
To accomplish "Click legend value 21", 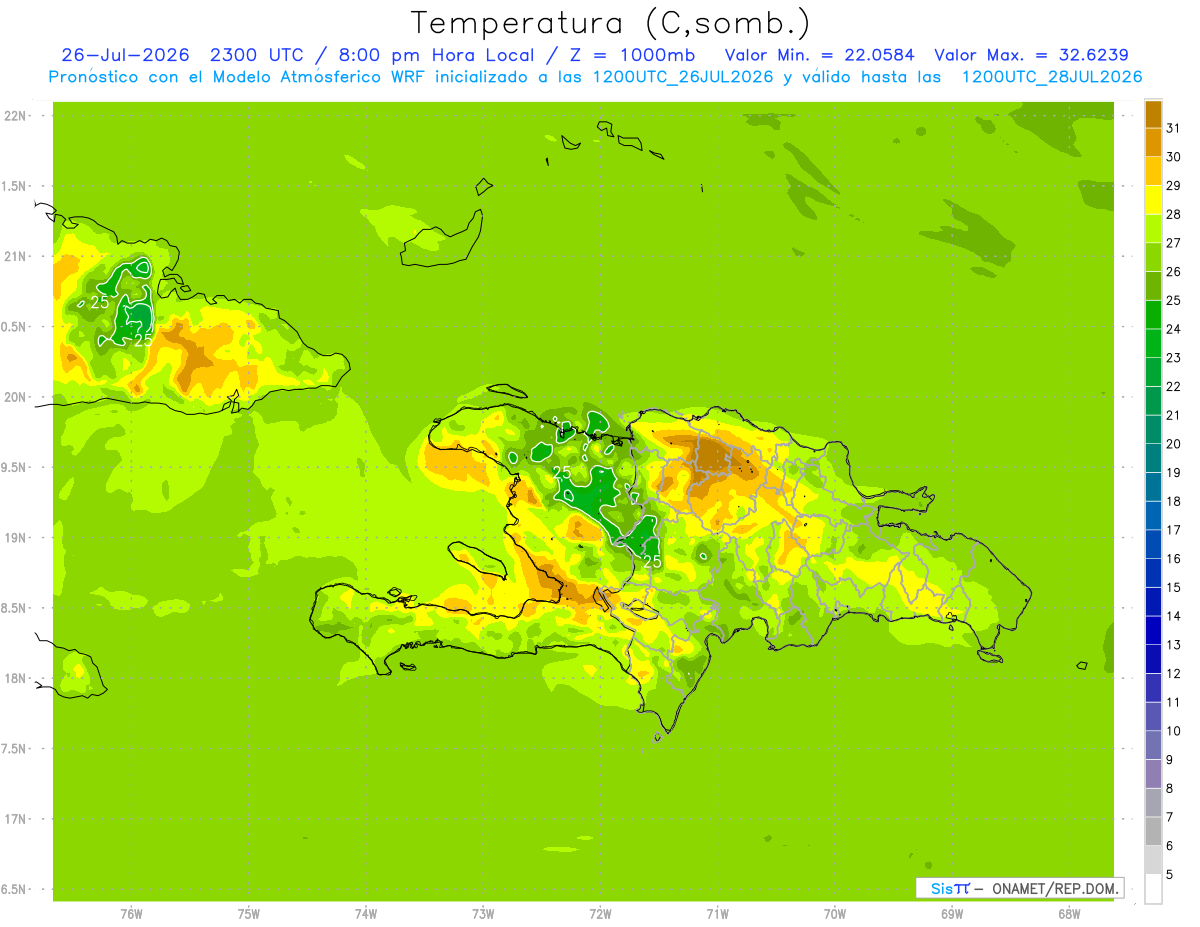I will (1173, 415).
